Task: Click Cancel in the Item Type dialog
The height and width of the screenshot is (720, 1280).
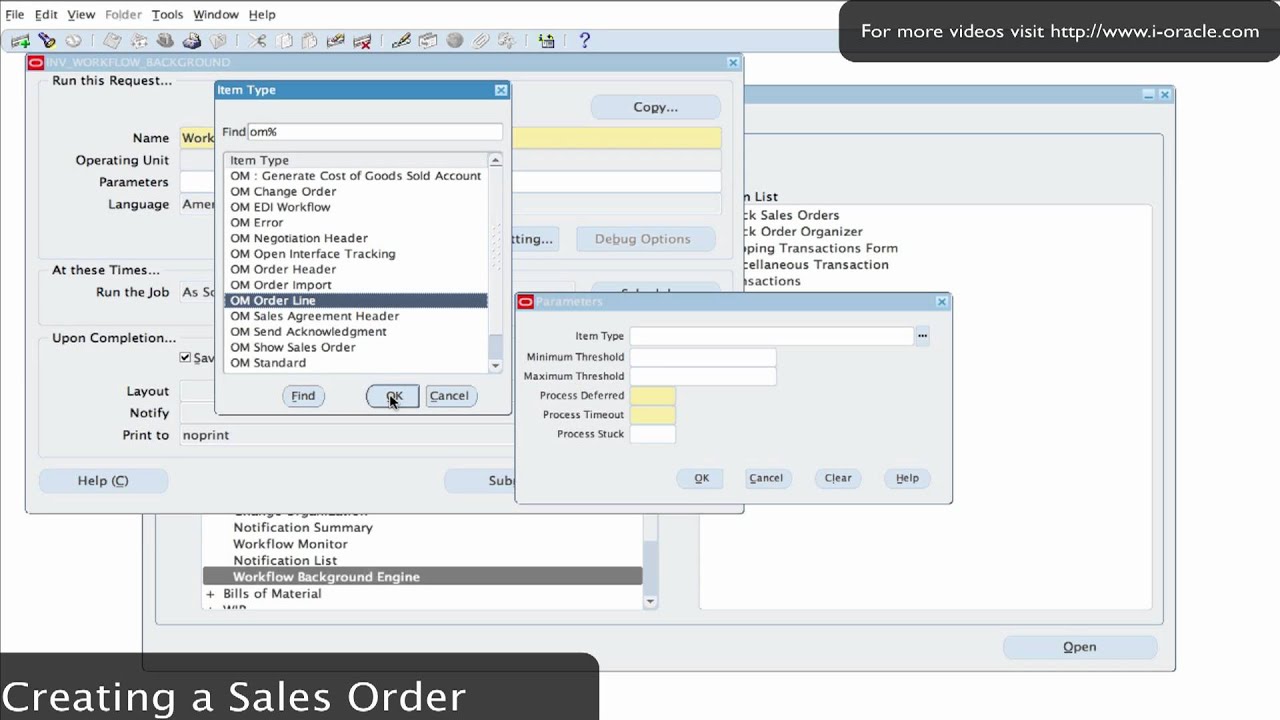Action: [x=449, y=396]
